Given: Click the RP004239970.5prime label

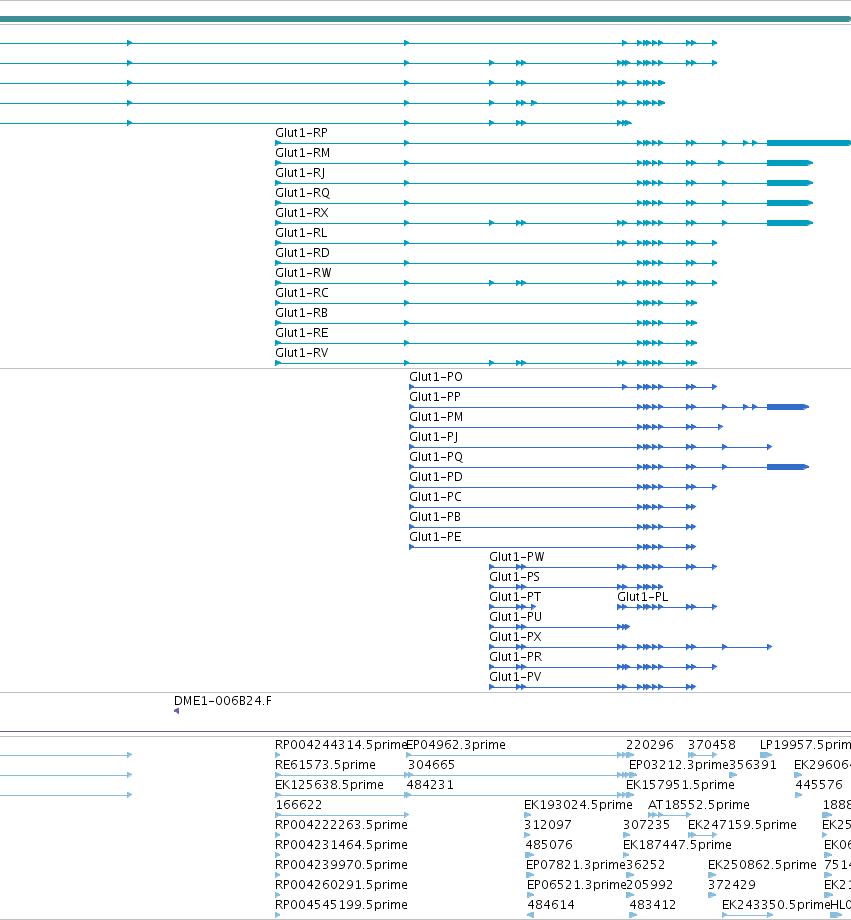Looking at the screenshot, I should click(x=341, y=864).
